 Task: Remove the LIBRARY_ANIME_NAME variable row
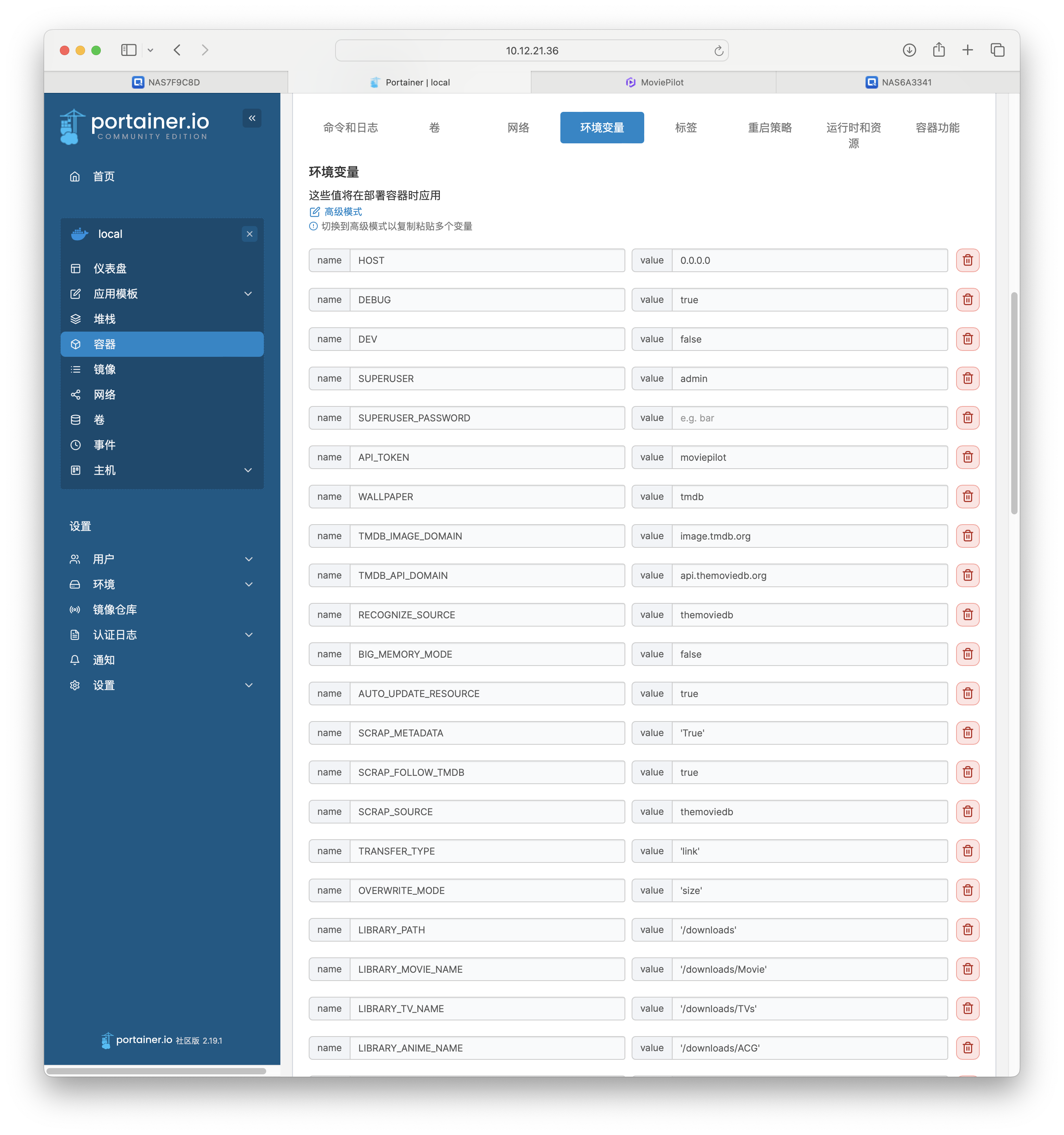(x=967, y=1048)
